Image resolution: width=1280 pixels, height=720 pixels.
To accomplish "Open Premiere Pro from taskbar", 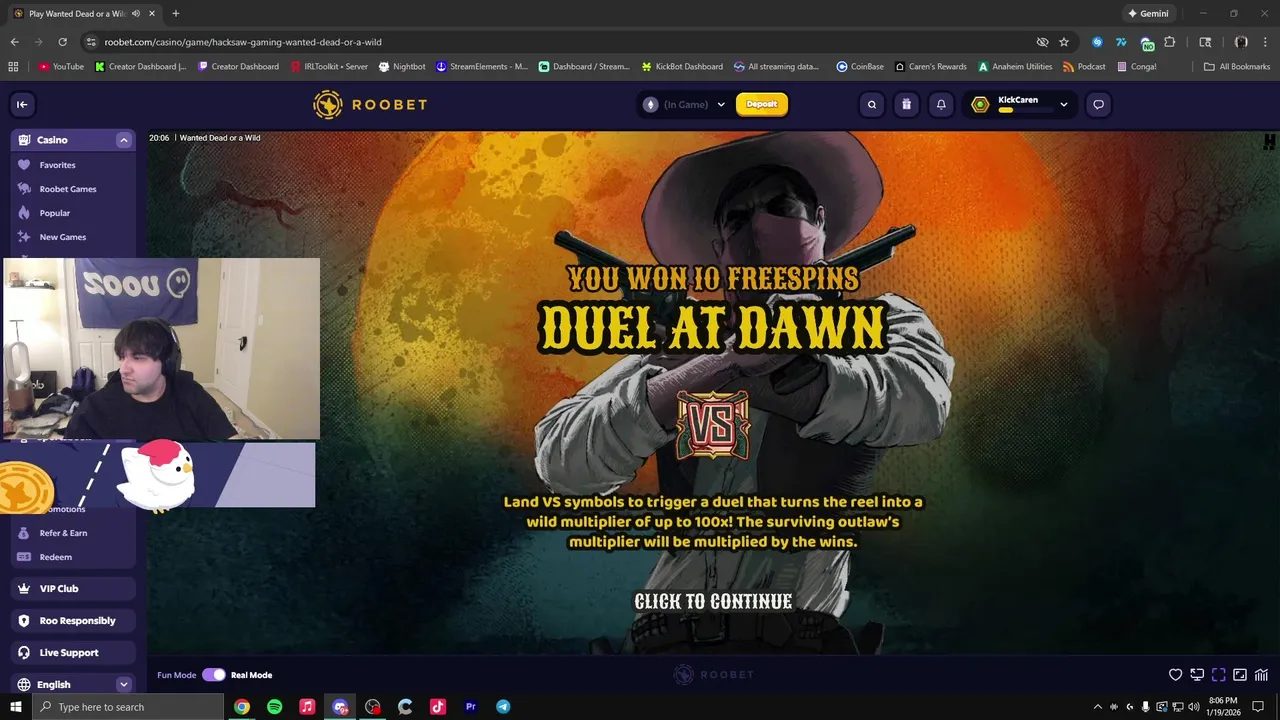I will tap(470, 707).
